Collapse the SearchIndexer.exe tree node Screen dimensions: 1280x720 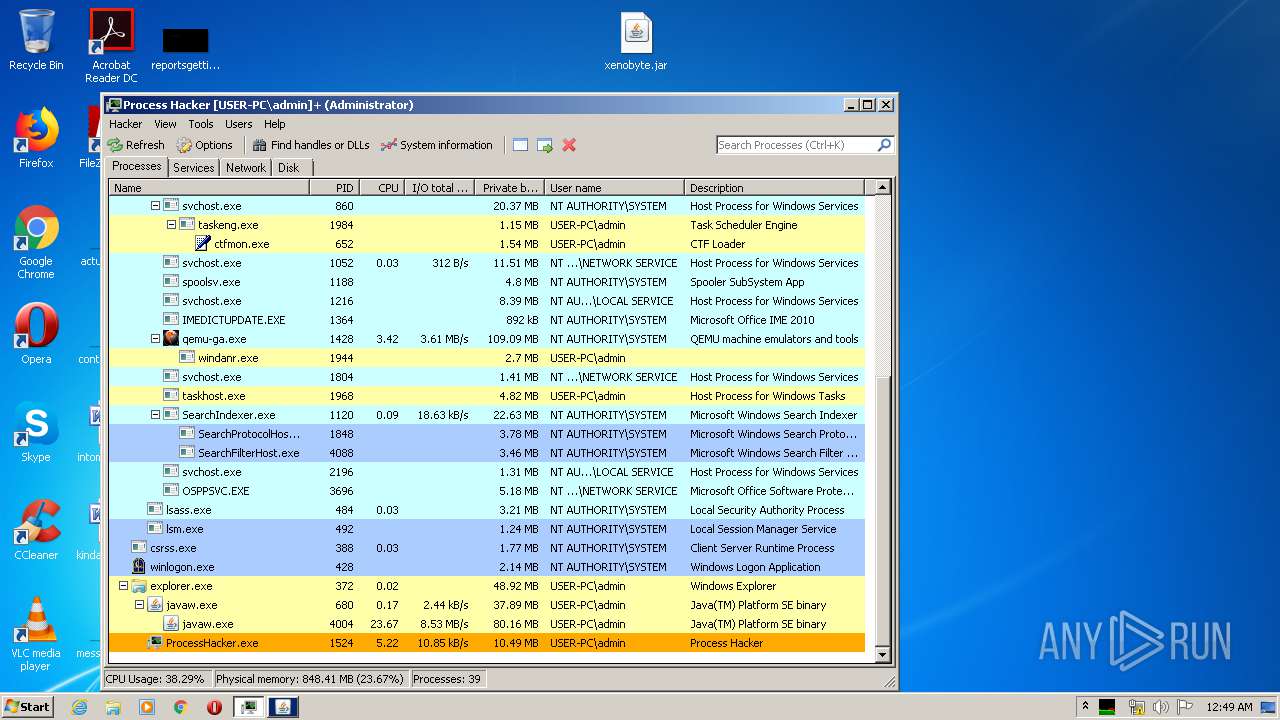coord(155,415)
